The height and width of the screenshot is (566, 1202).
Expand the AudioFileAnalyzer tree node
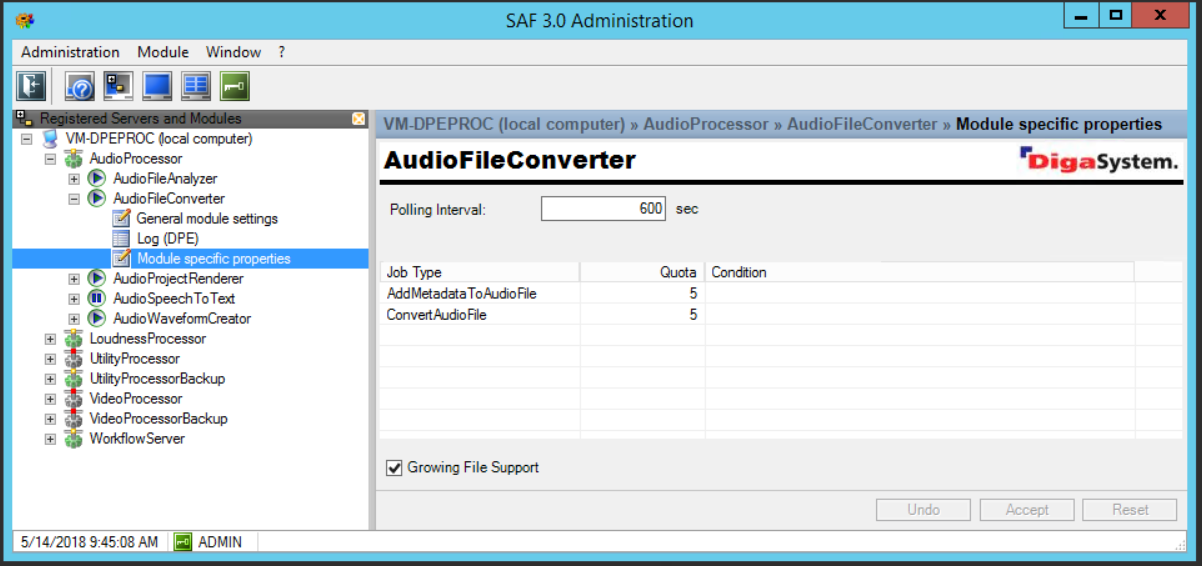point(74,179)
